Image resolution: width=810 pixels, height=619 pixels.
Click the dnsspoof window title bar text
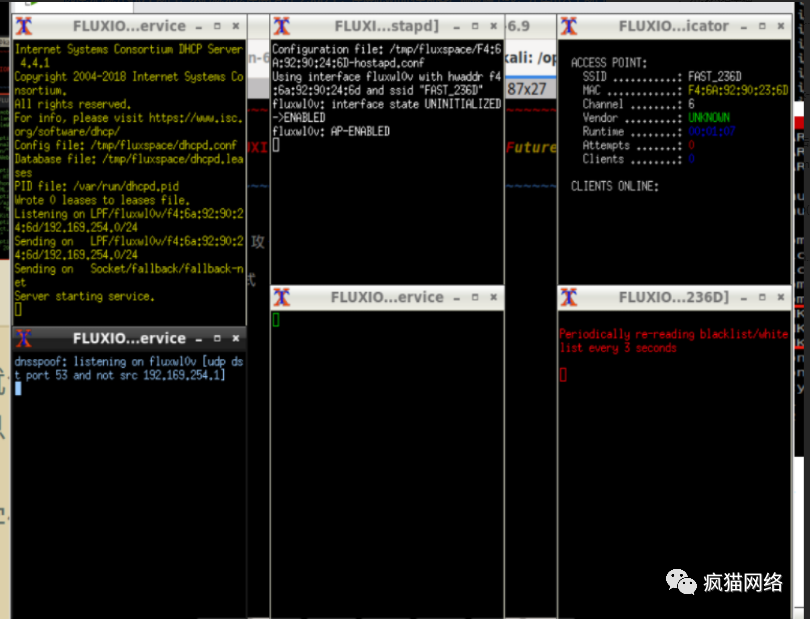pos(129,338)
